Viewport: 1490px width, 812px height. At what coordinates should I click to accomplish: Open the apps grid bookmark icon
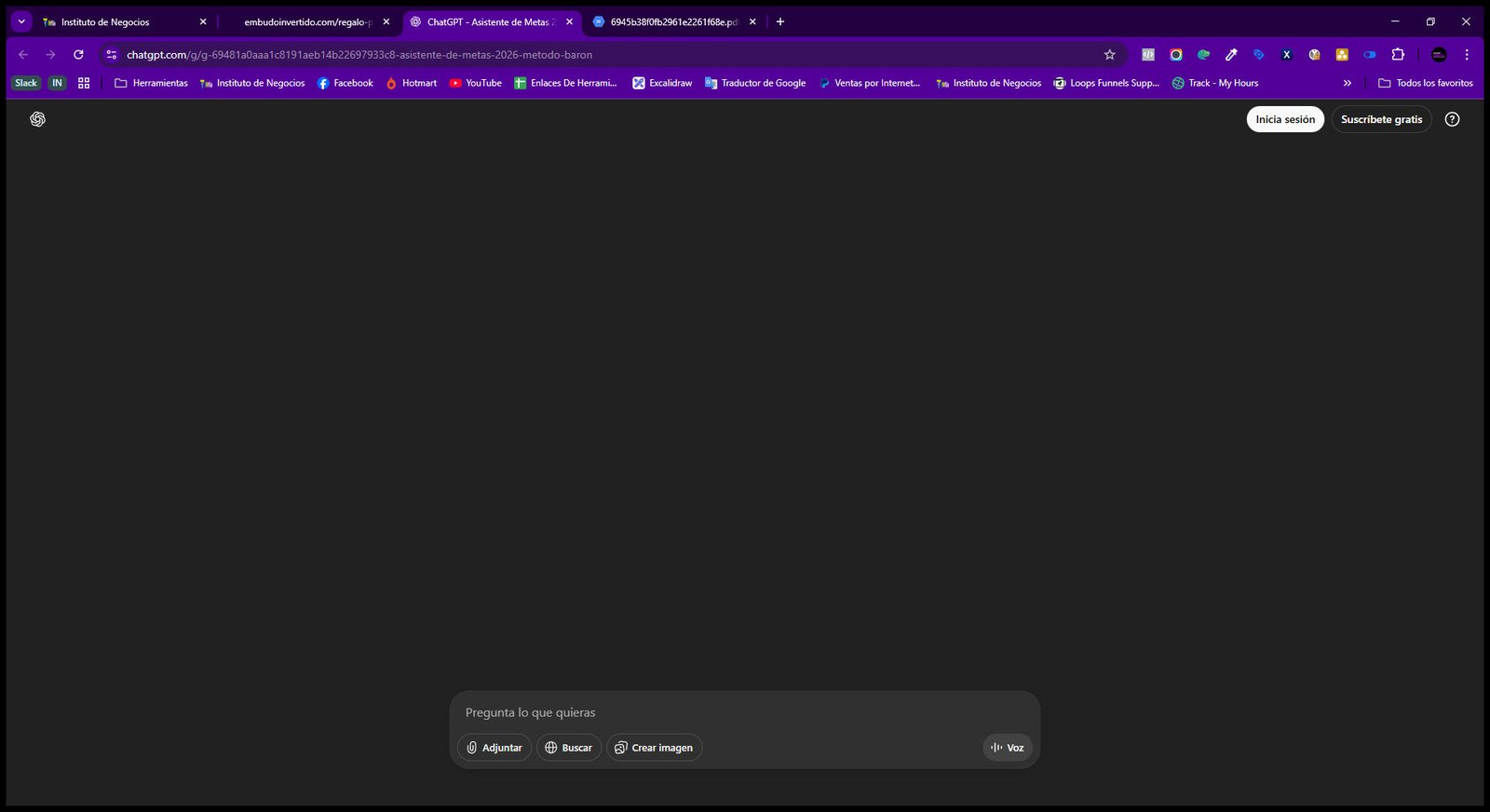[84, 83]
